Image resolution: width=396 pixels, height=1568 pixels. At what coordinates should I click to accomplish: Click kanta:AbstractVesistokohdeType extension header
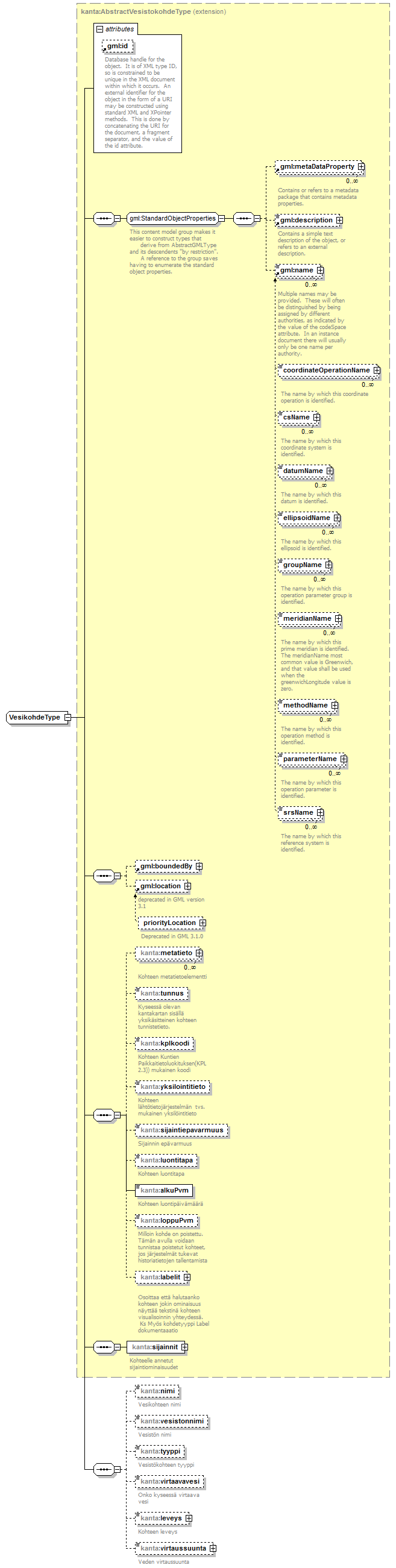click(x=153, y=11)
